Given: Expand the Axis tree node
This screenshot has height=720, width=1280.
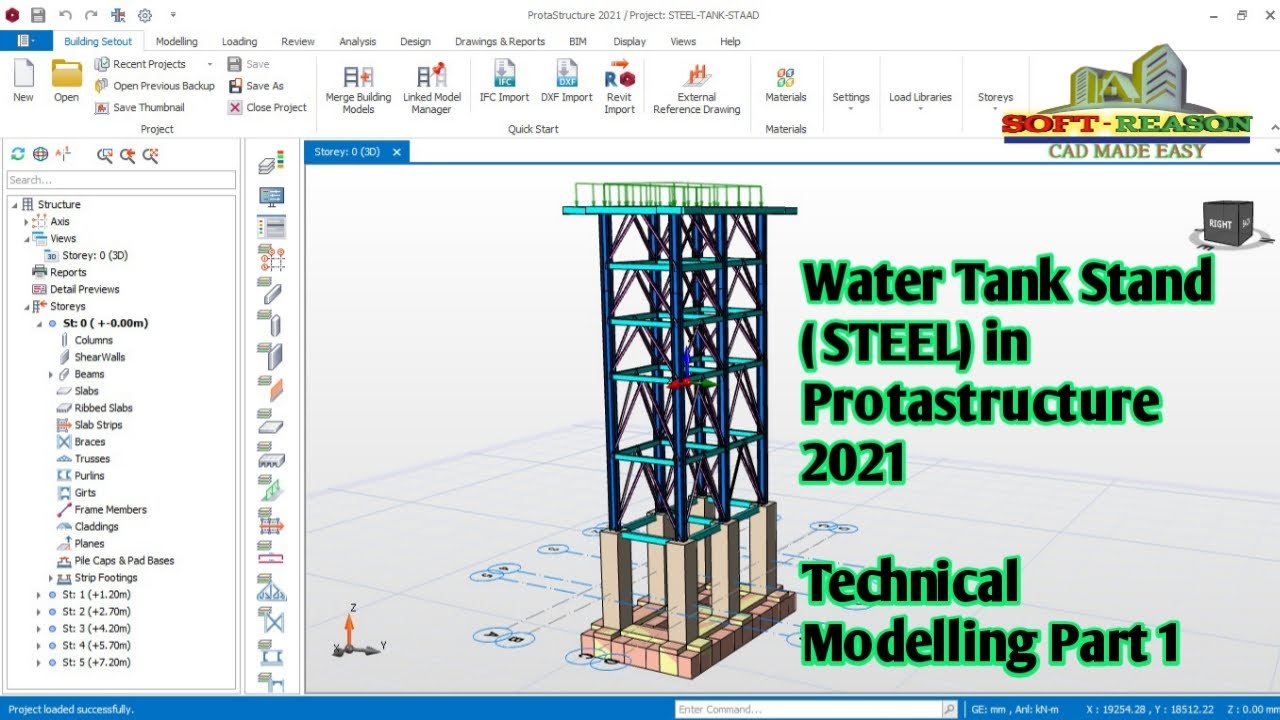Looking at the screenshot, I should click(x=27, y=222).
